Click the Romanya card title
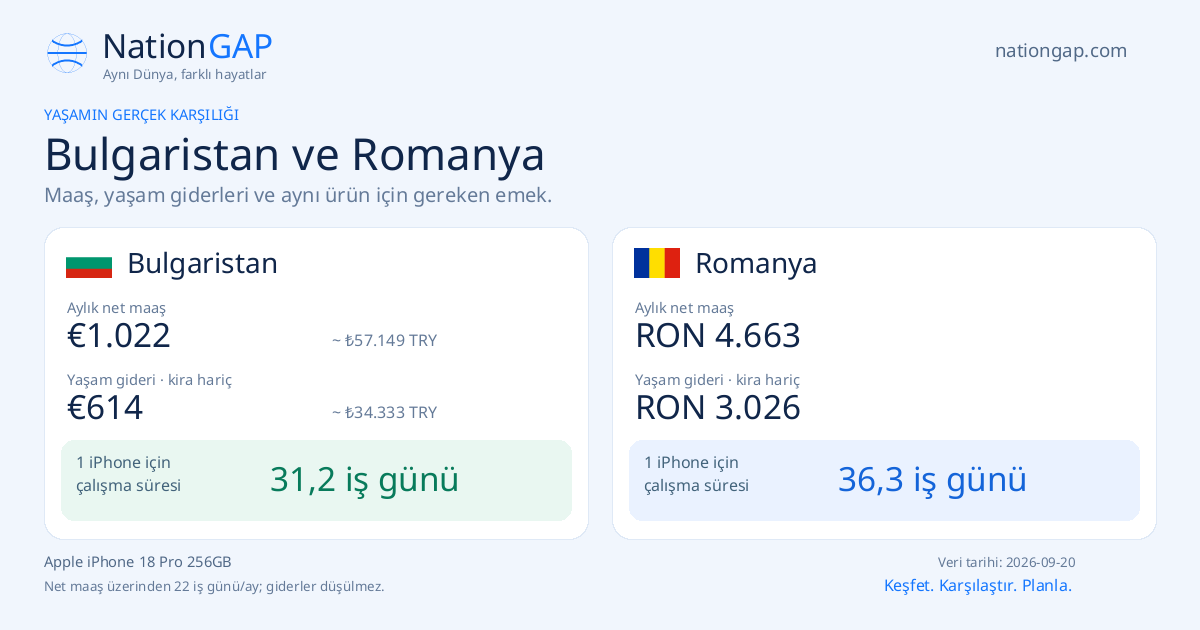This screenshot has width=1200, height=630. [x=756, y=263]
